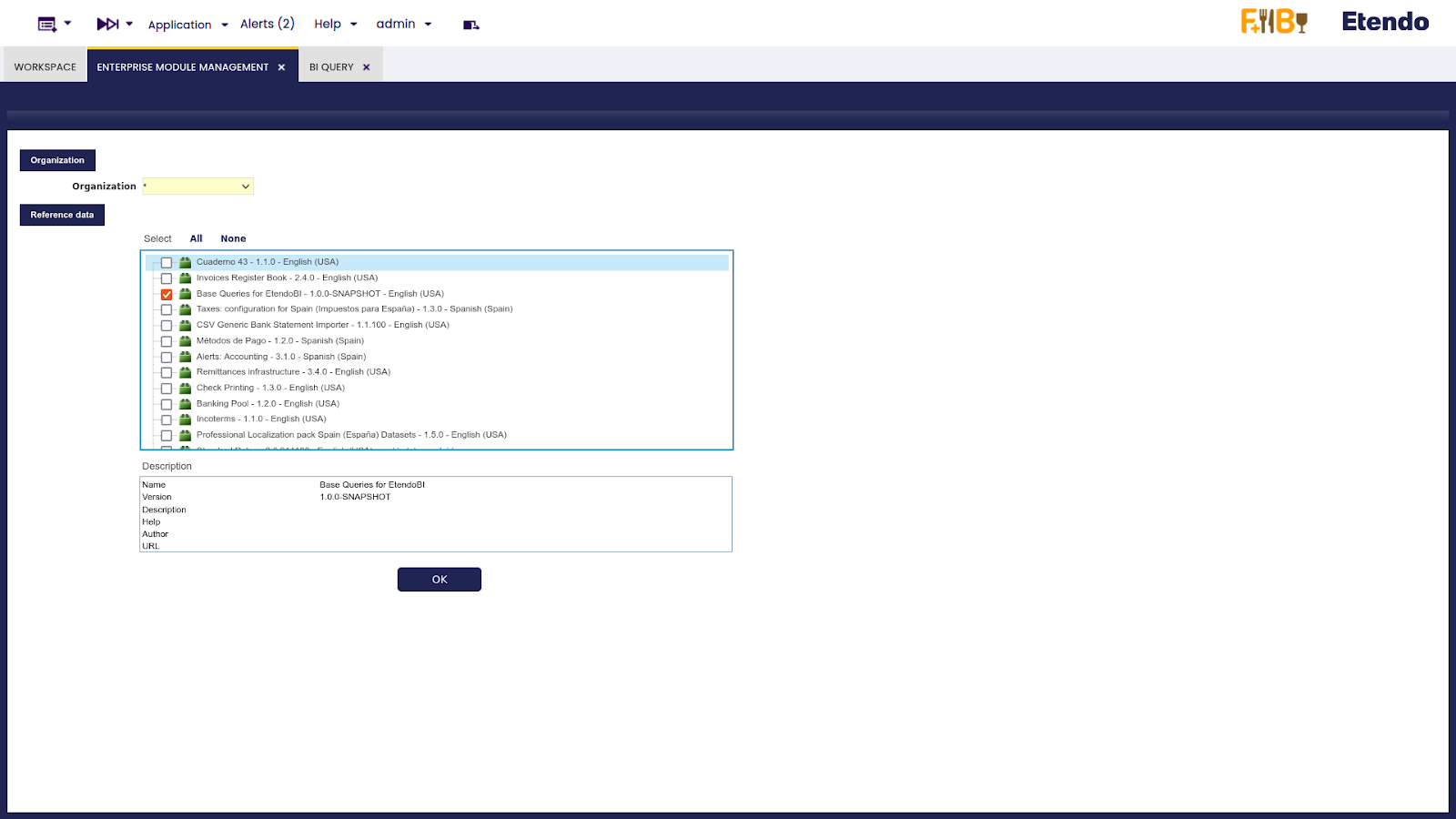The height and width of the screenshot is (819, 1456).
Task: Click module icon for Remittances infrastructure
Action: coord(185,372)
